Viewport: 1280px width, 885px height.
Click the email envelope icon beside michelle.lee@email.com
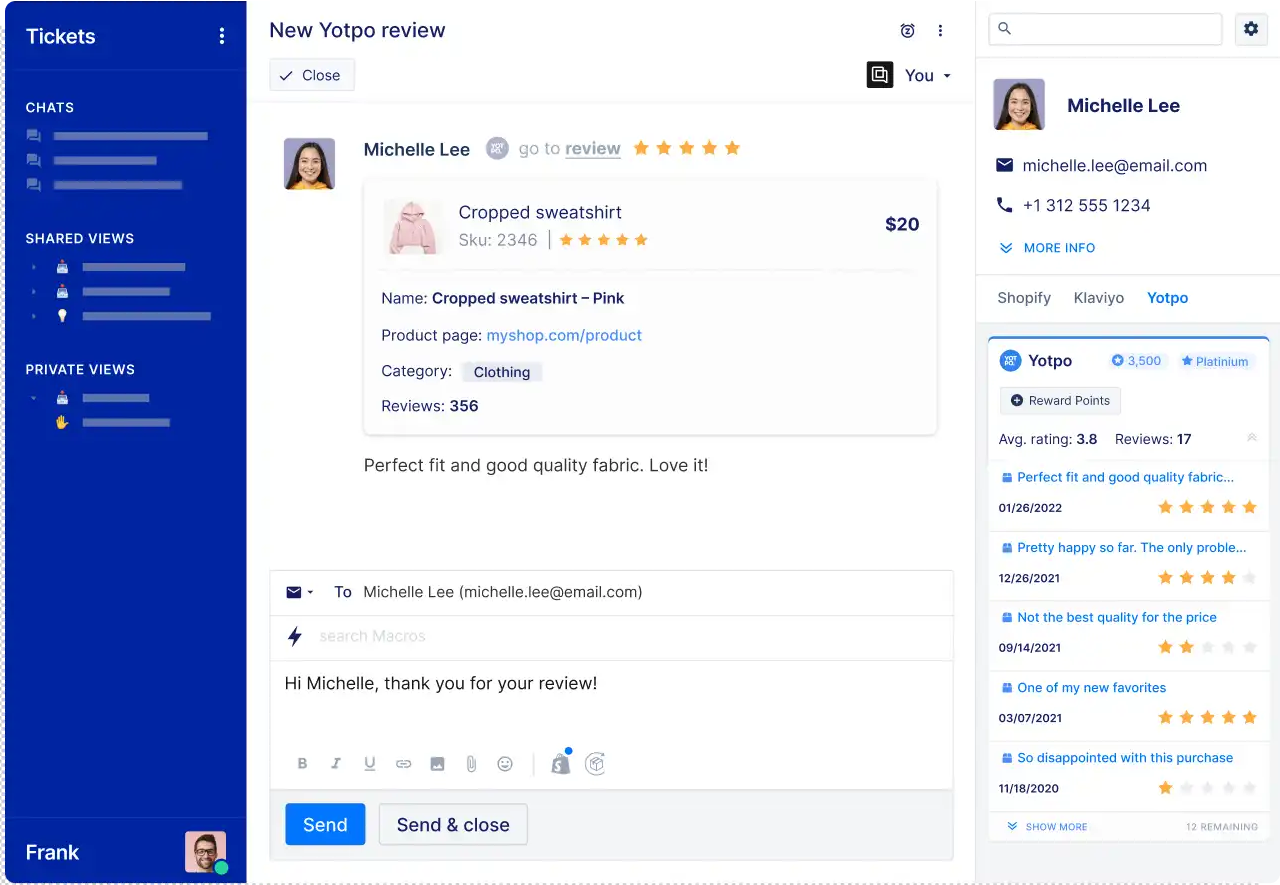1005,165
